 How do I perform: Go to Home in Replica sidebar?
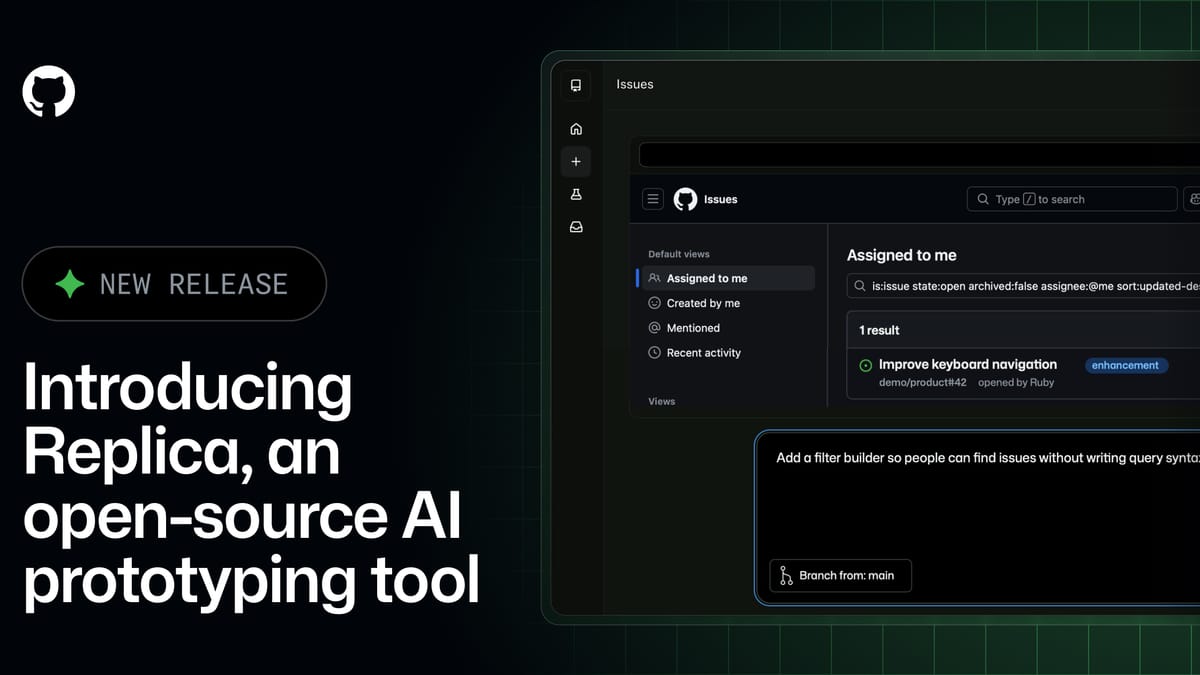(576, 129)
